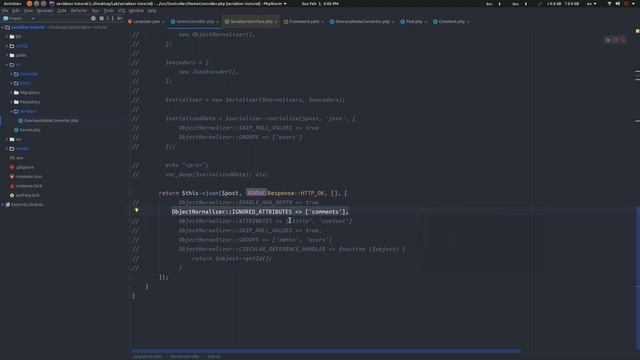
Task: Click the date and time in top bar
Action: (320, 4)
